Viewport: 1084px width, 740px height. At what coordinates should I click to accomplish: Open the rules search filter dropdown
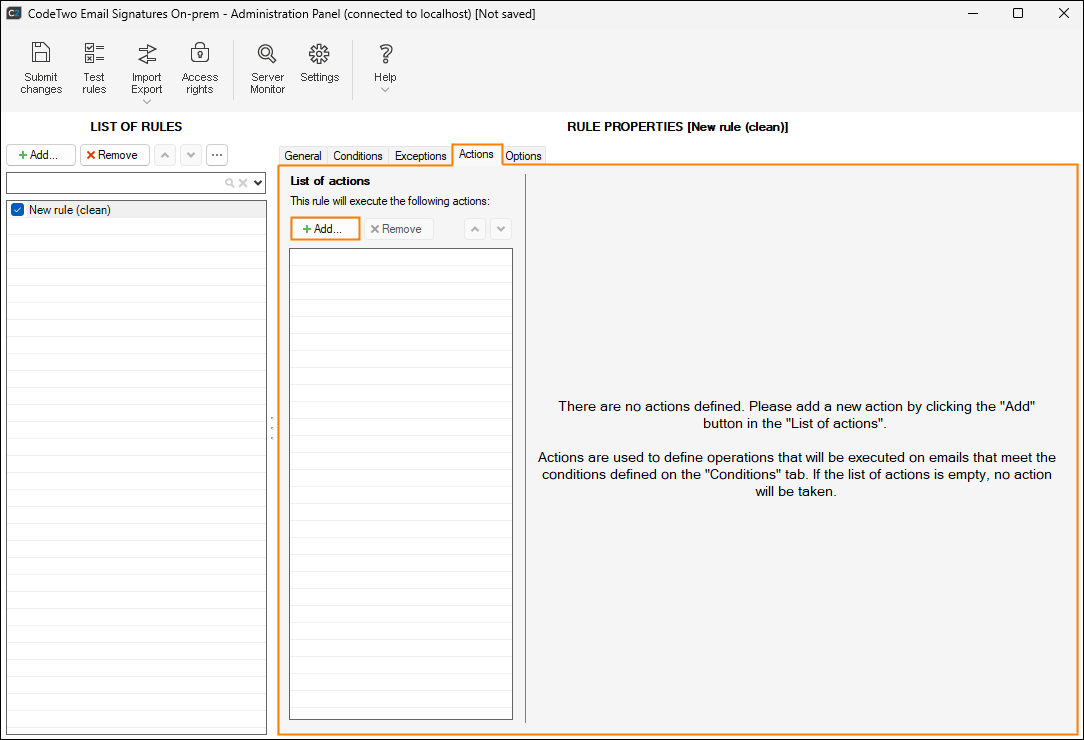click(258, 183)
